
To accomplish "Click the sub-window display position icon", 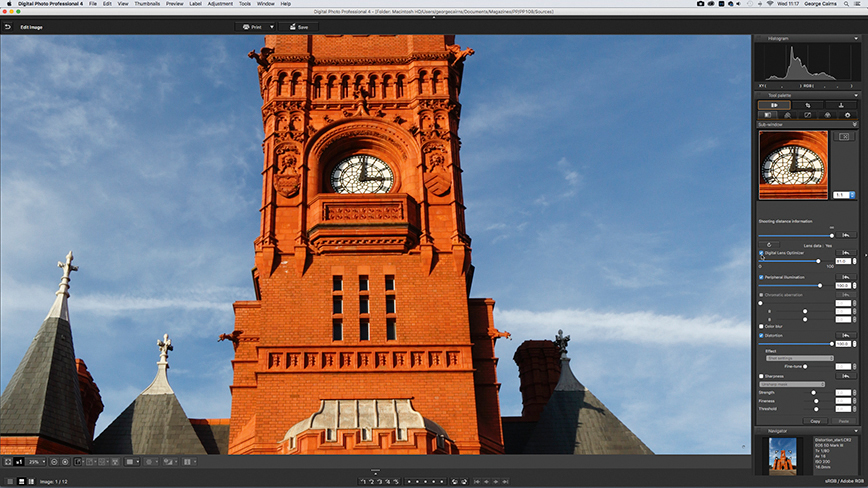I will (844, 136).
